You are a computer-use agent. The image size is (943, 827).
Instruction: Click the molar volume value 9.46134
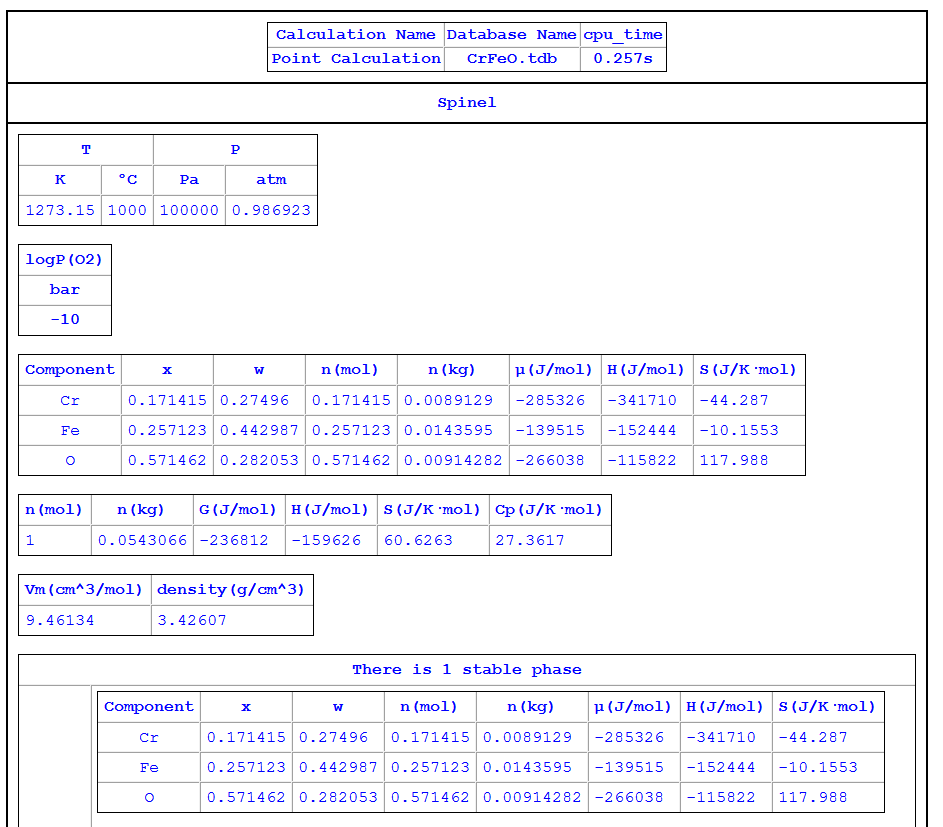60,621
